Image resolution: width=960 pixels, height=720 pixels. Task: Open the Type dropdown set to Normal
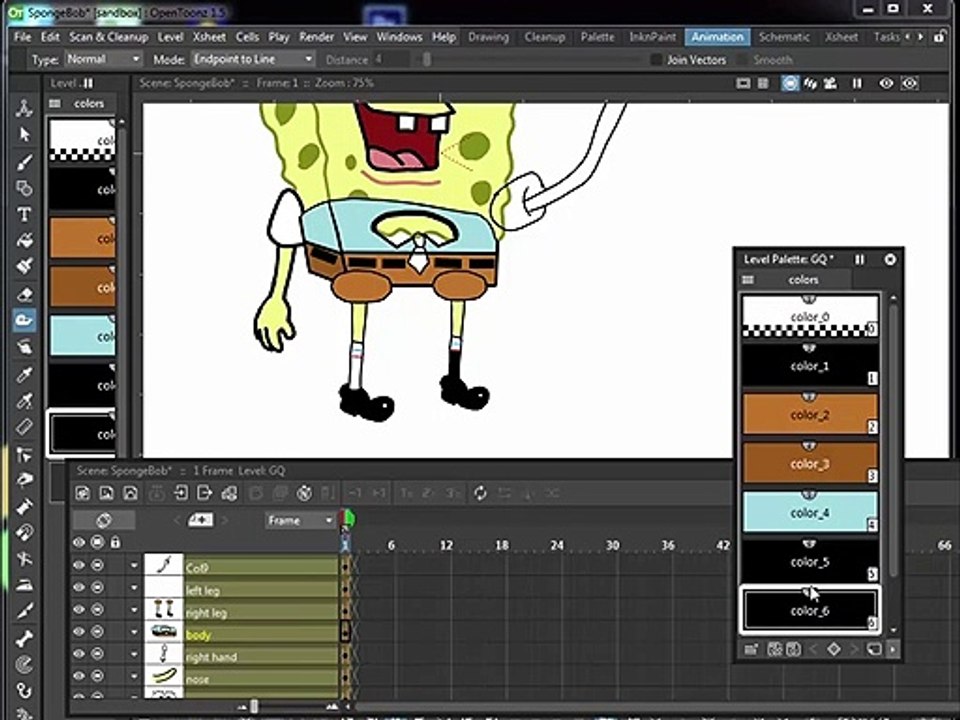103,59
